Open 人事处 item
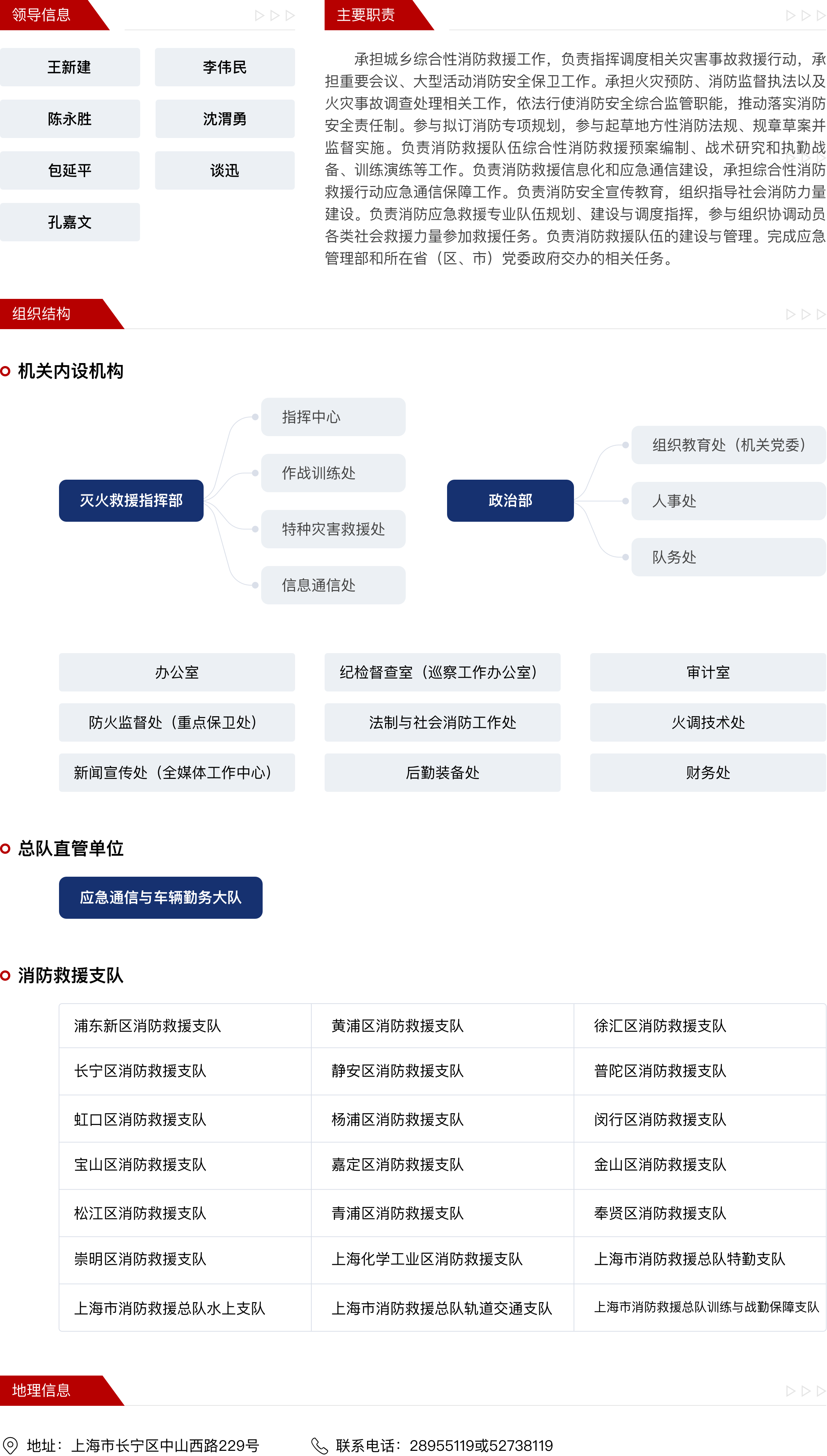 pyautogui.click(x=729, y=501)
